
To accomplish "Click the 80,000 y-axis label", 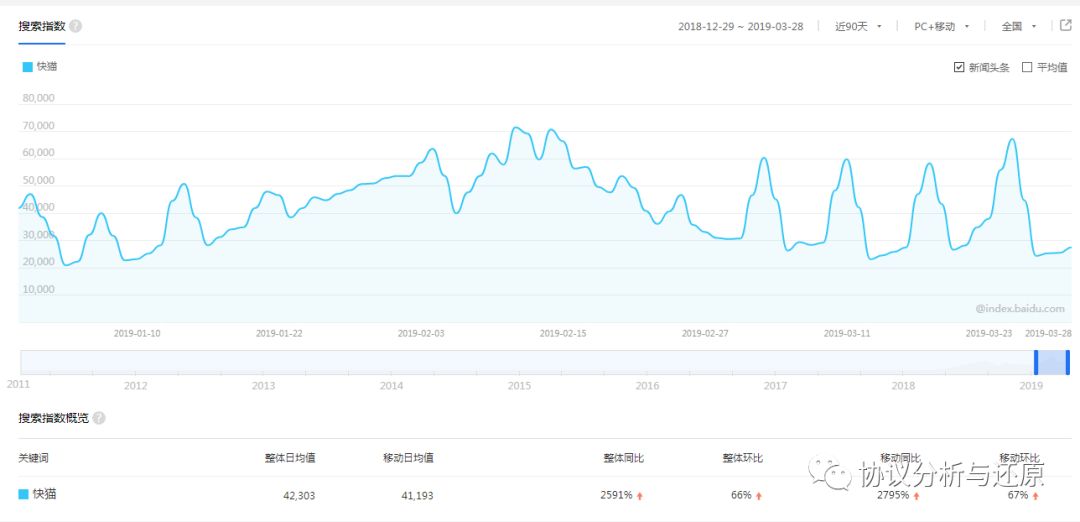I will [x=39, y=98].
